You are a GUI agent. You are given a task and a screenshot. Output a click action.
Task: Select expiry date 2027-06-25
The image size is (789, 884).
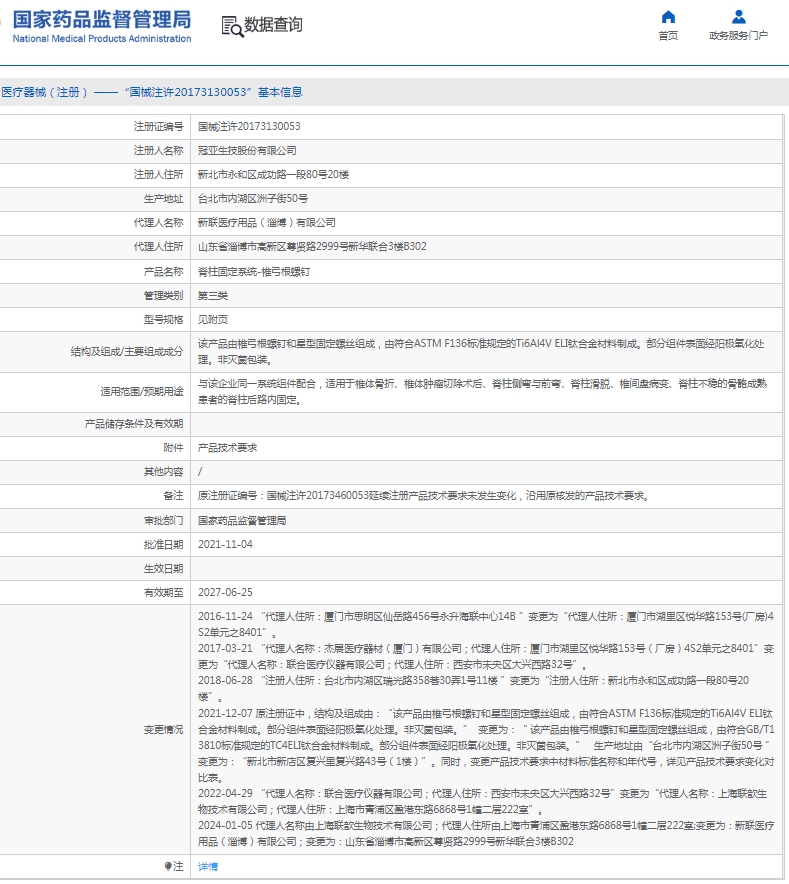click(225, 593)
